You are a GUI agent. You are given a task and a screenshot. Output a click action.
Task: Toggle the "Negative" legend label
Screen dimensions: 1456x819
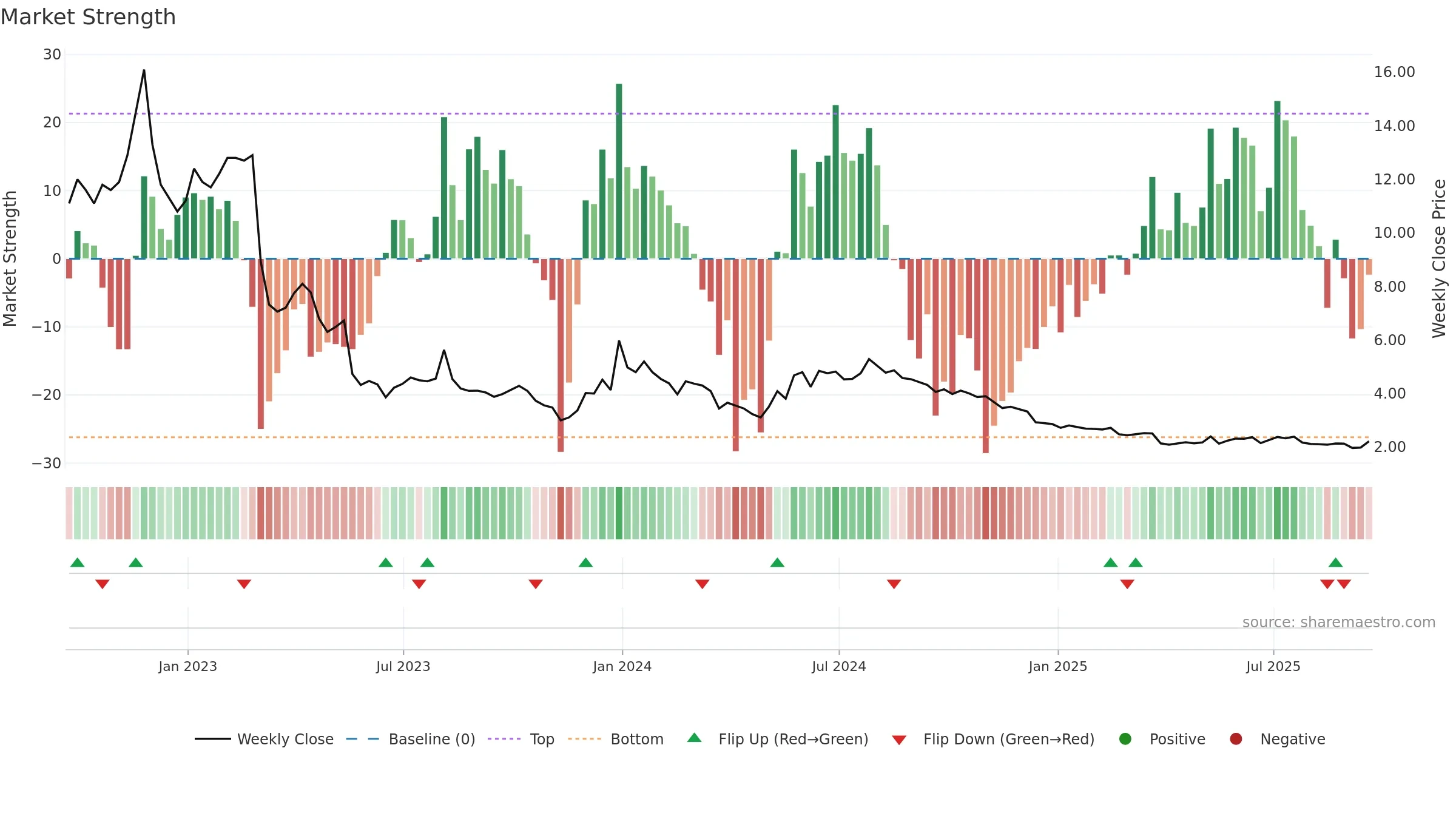1293,740
